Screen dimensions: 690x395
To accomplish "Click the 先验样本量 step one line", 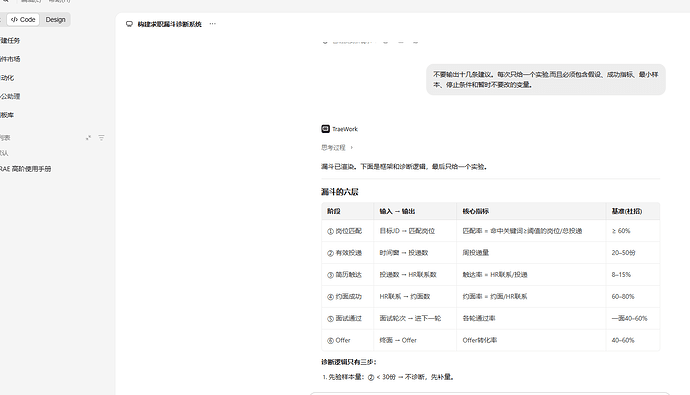I will 388,377.
